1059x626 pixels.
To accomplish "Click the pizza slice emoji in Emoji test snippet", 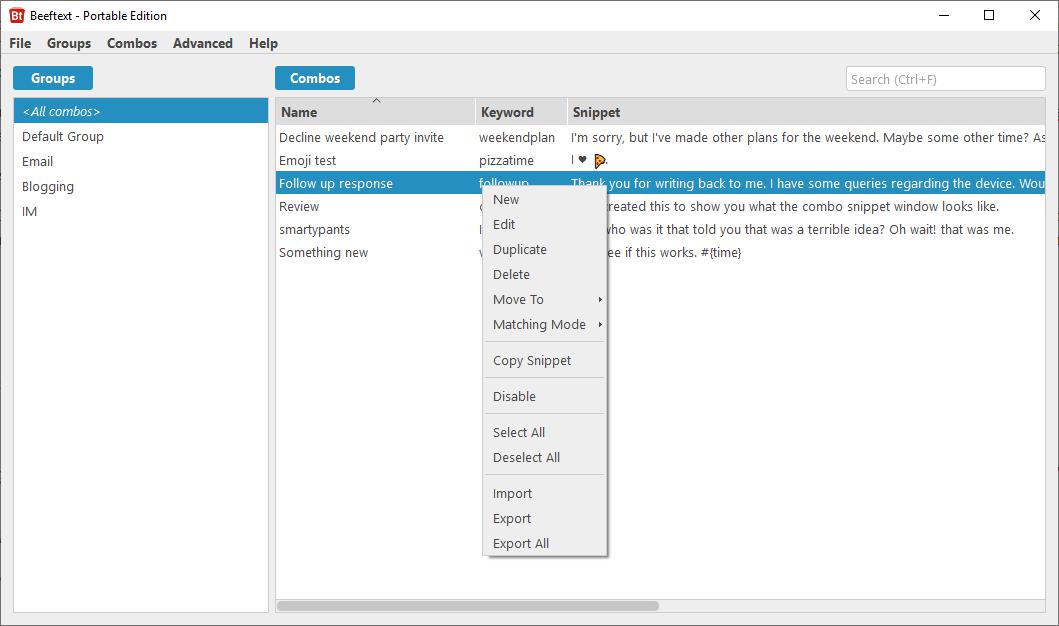I will pos(598,159).
